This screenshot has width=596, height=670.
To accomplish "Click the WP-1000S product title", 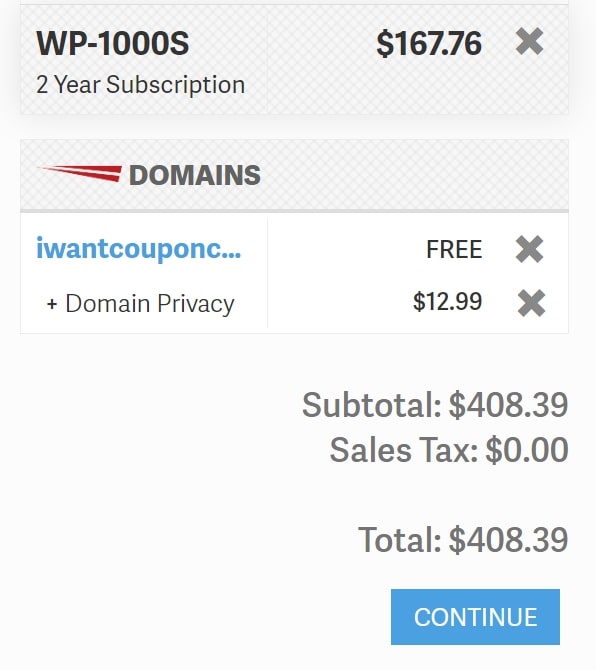I will point(112,43).
